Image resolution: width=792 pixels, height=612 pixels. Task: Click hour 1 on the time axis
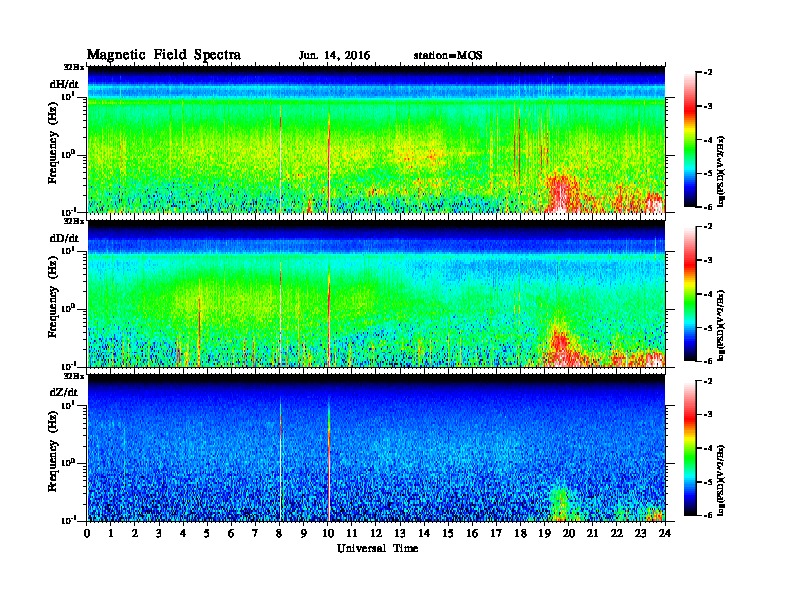(111, 534)
